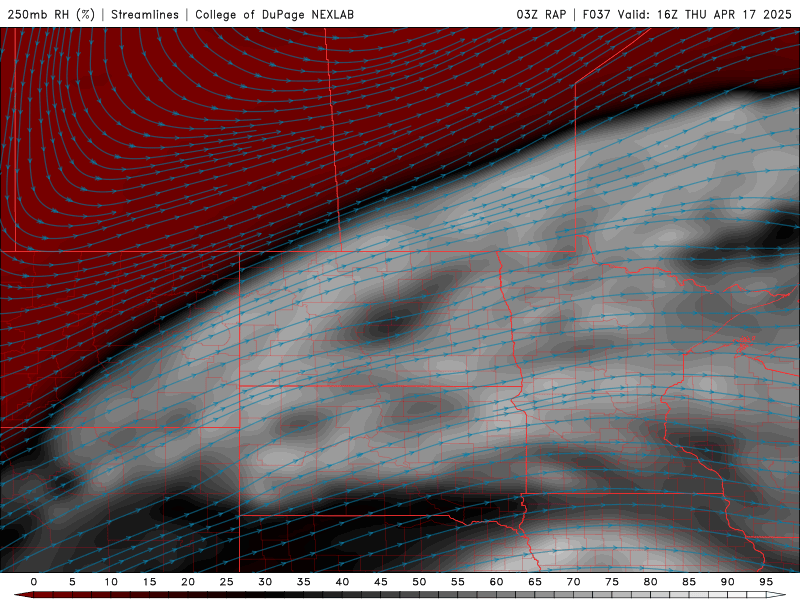Click the white right arrow tip of colorbar
The image size is (800, 600).
(x=777, y=595)
